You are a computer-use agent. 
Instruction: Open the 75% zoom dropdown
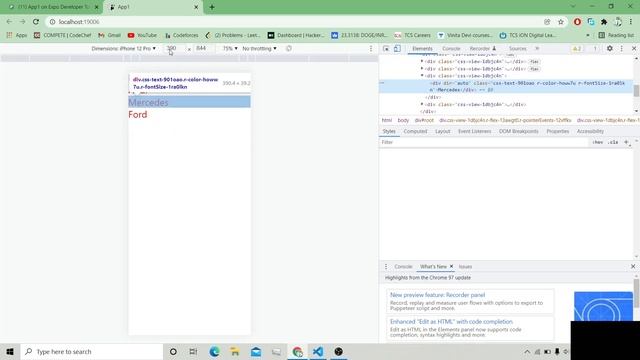click(x=230, y=48)
